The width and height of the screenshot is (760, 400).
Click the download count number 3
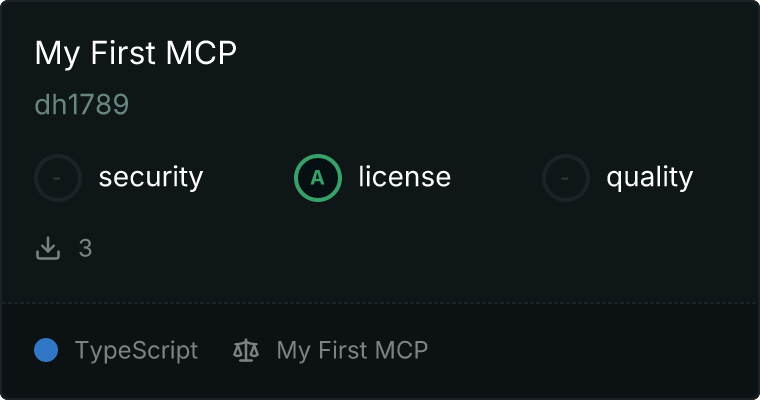tap(85, 248)
